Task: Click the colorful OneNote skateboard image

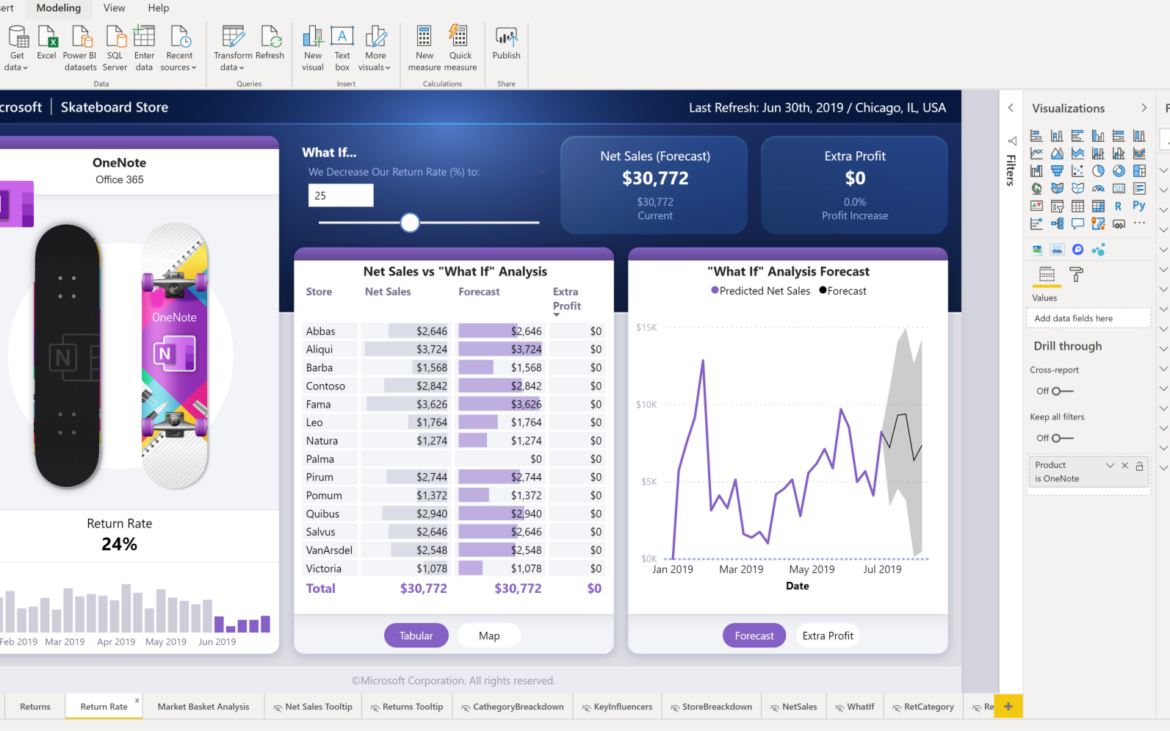Action: (x=175, y=356)
